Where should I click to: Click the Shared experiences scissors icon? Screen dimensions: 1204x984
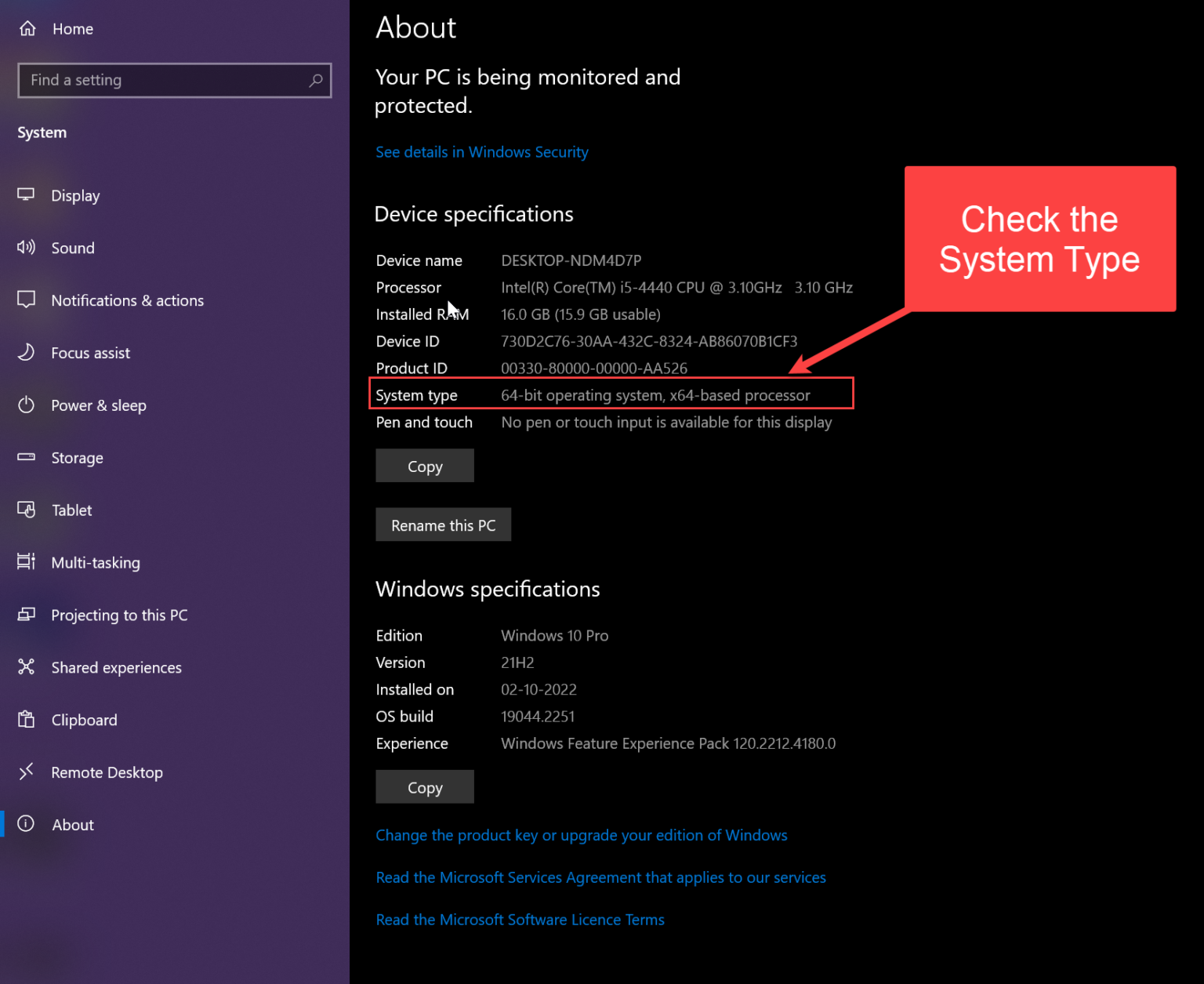26,667
